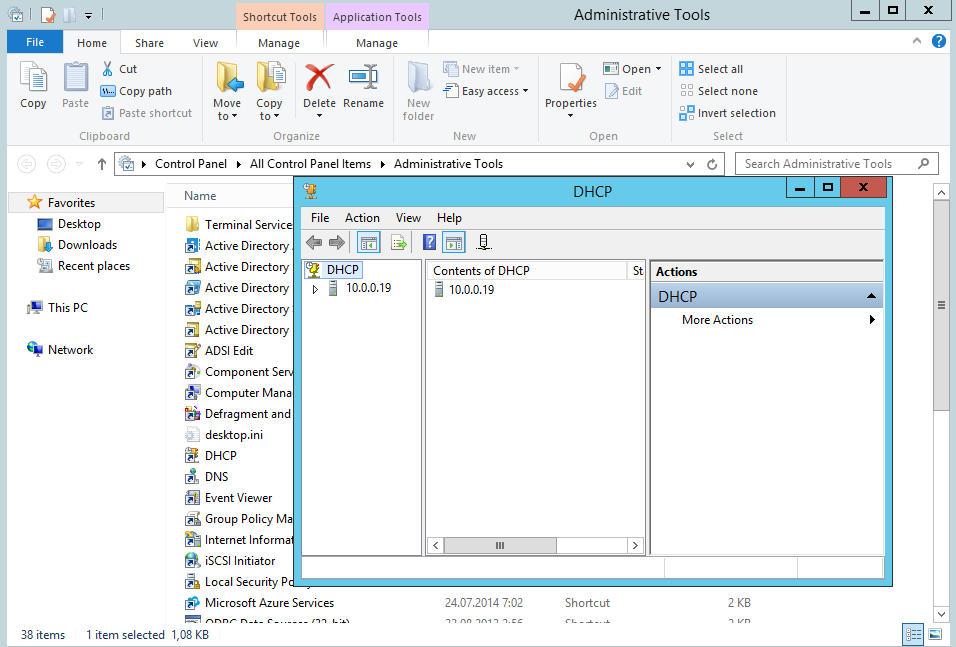Toggle console tree icon in DHCP toolbar
Screen dimensions: 956x647
pyautogui.click(x=369, y=243)
